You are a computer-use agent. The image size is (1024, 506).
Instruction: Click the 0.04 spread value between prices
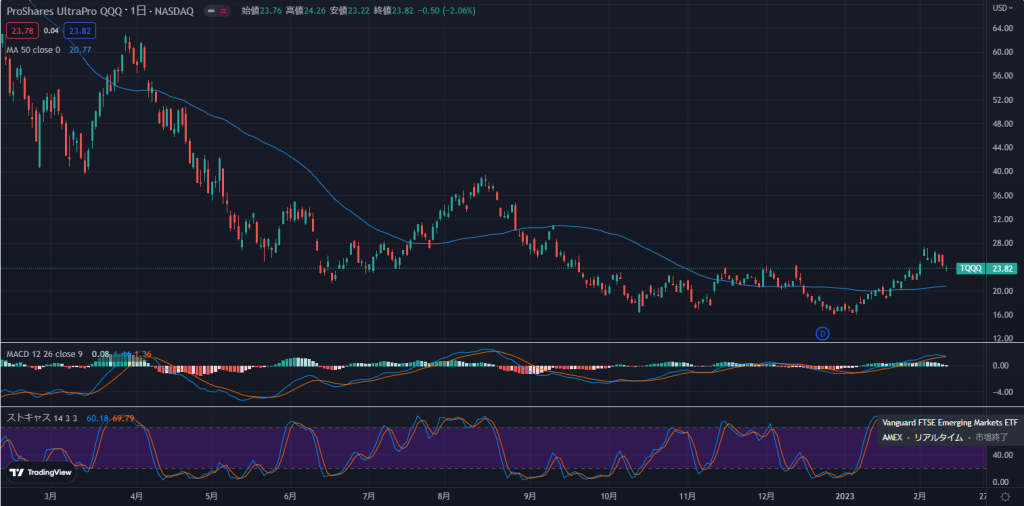[x=50, y=30]
